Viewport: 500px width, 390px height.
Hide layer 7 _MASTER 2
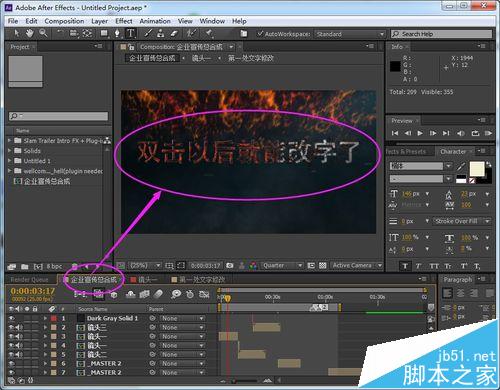point(12,372)
